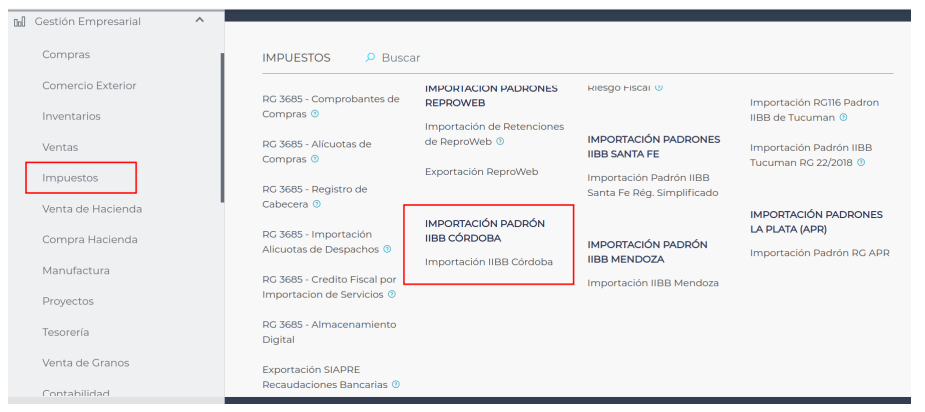Open Comercio Exterior in the sidebar

pyautogui.click(x=89, y=86)
